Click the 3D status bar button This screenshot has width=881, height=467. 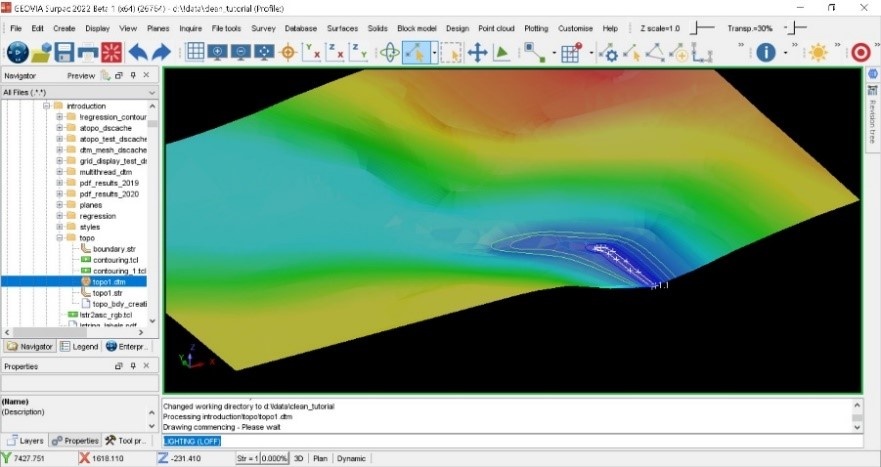click(298, 459)
